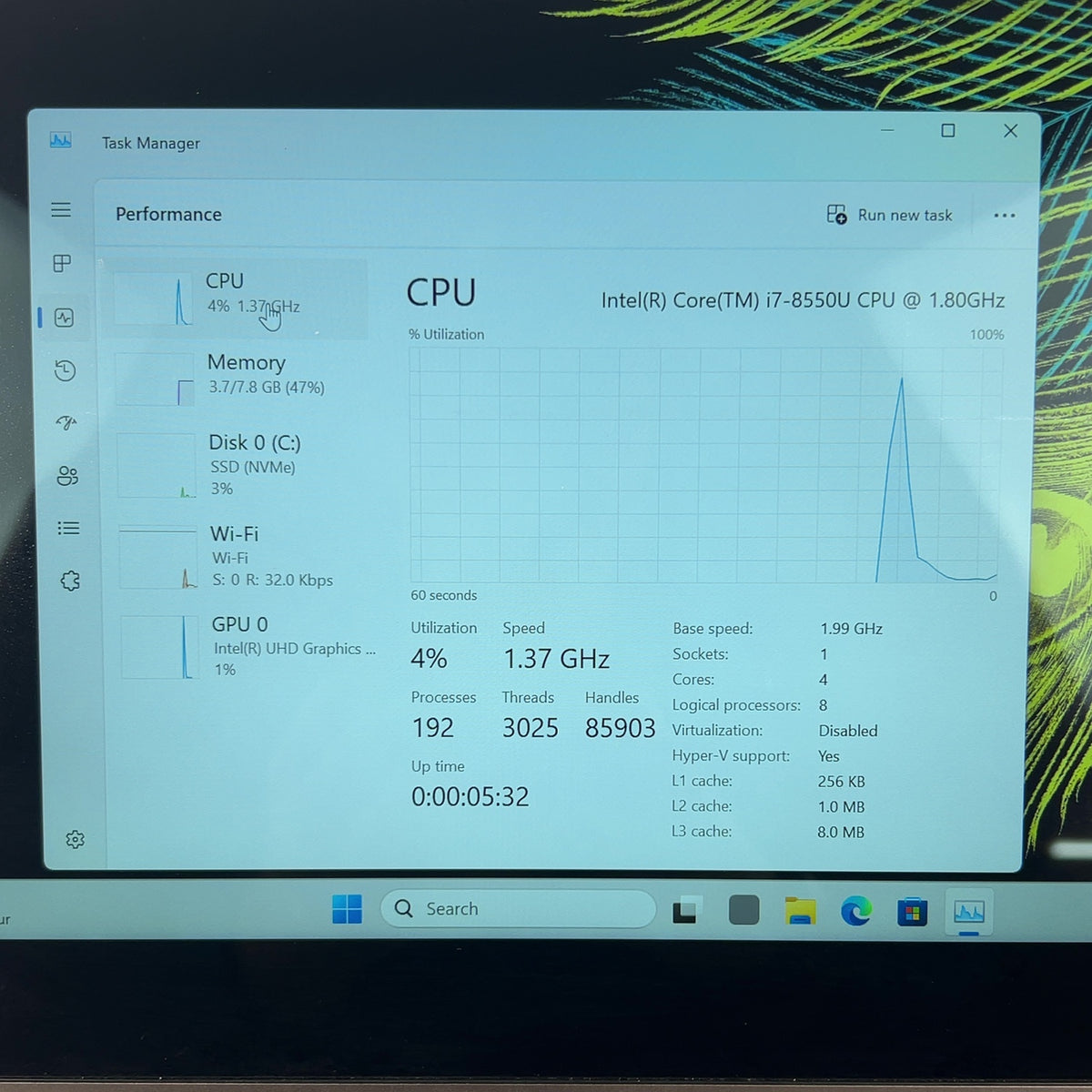Open the Task Manager navigation hamburger menu

pos(61,210)
